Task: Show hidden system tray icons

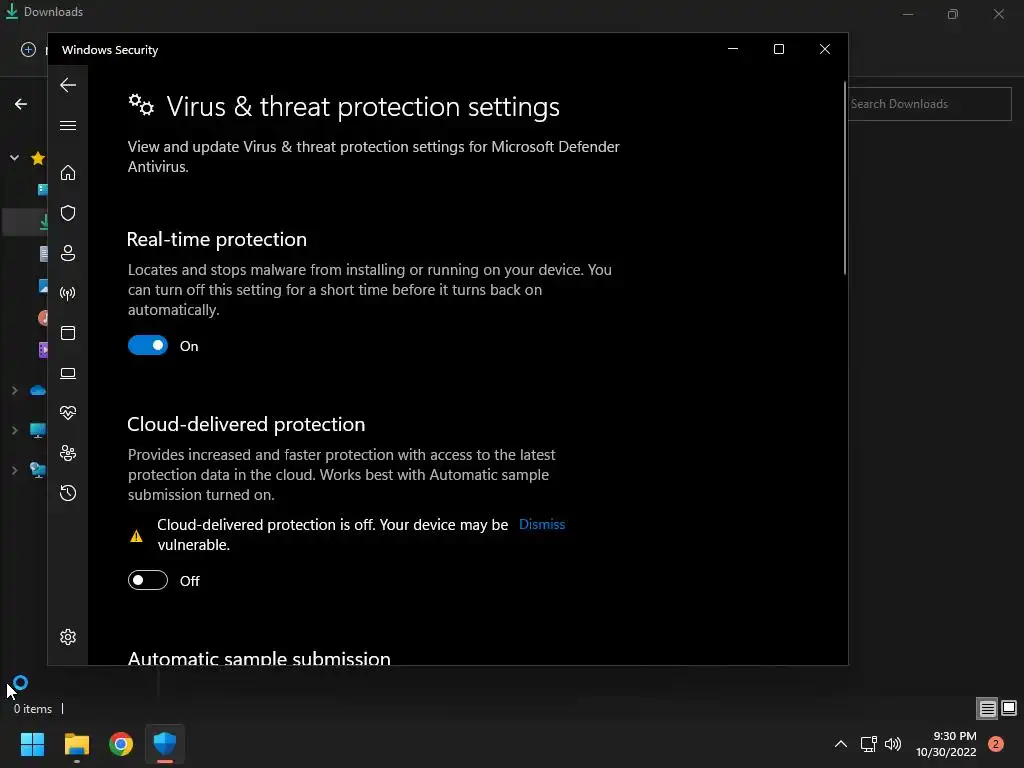Action: (841, 744)
